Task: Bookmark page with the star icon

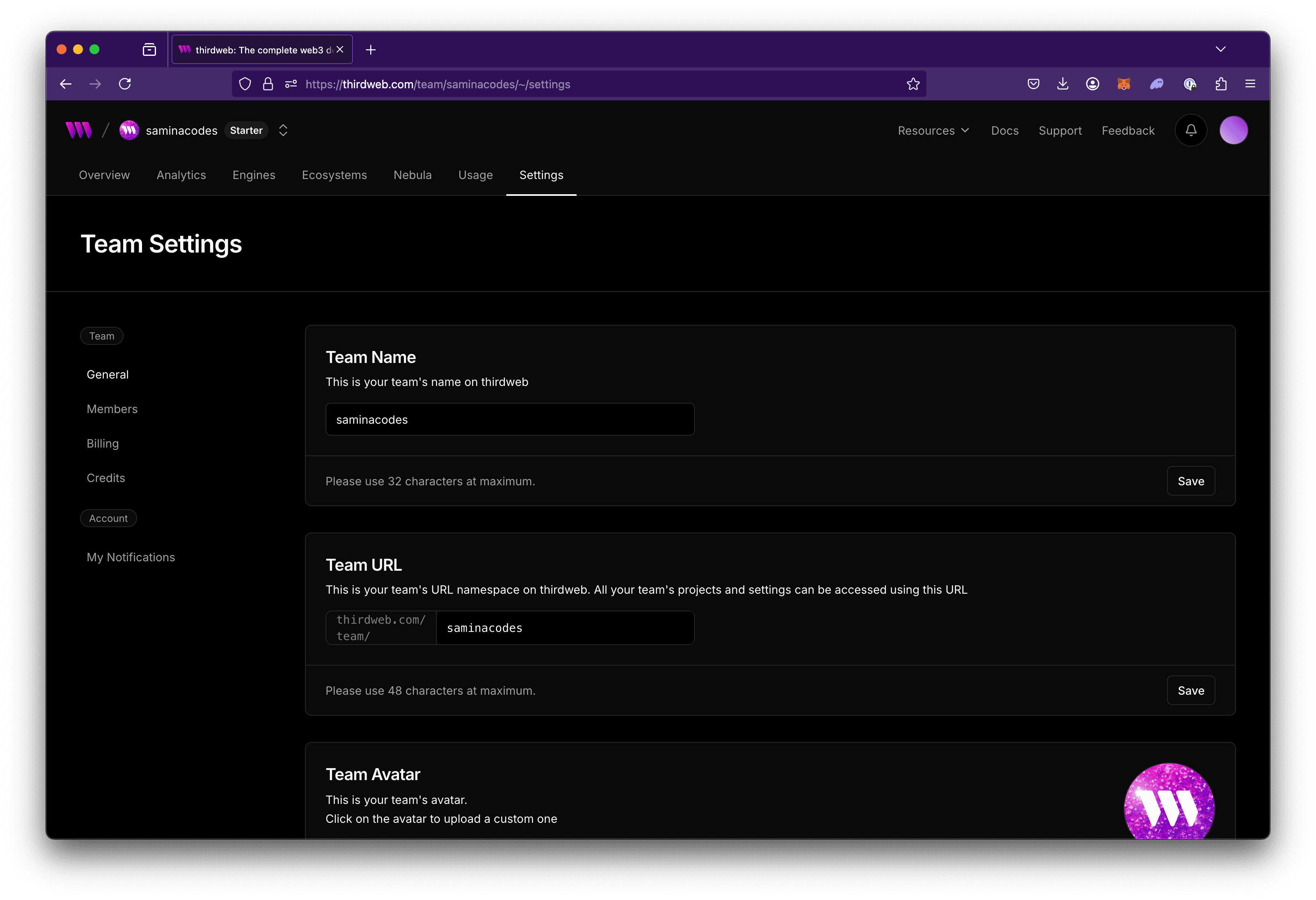Action: (913, 84)
